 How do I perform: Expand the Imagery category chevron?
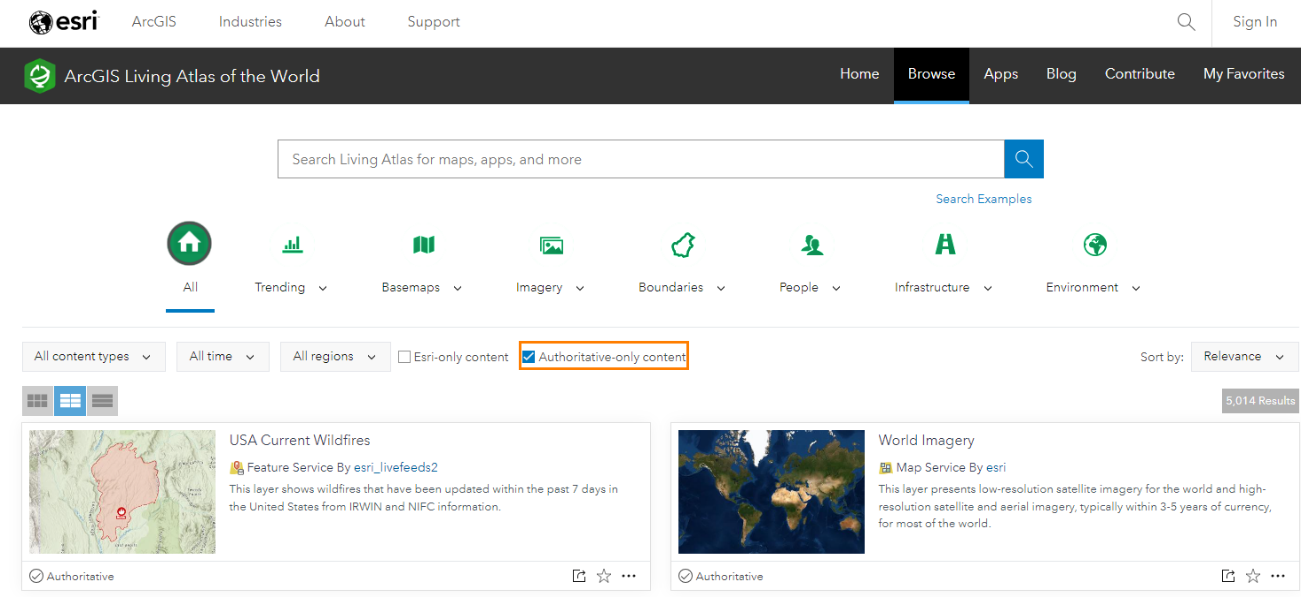coord(580,288)
